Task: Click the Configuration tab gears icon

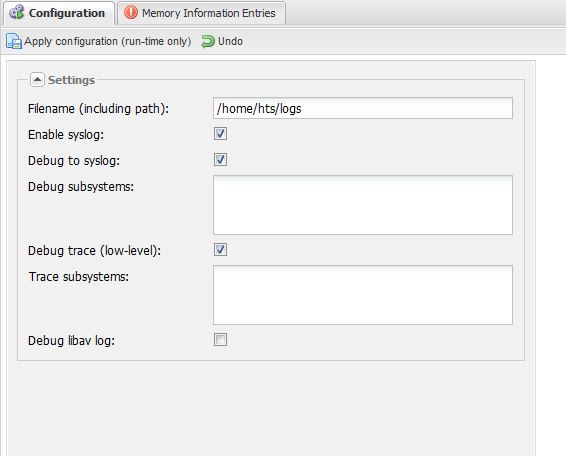Action: coord(16,13)
